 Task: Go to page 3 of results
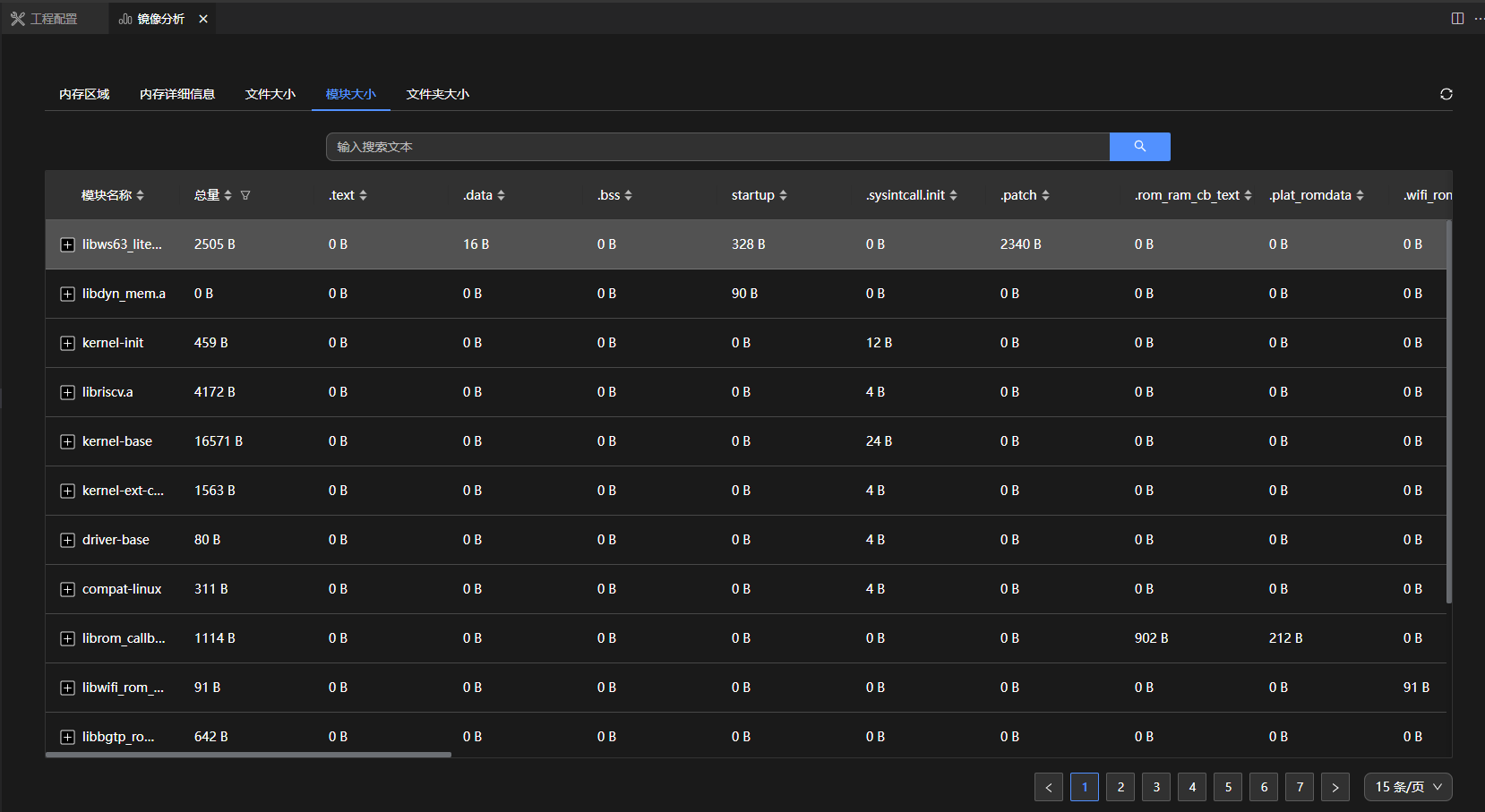click(x=1156, y=787)
